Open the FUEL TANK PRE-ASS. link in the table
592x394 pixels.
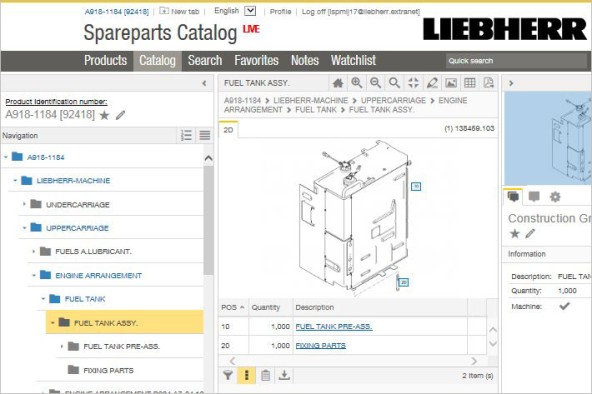pos(334,326)
